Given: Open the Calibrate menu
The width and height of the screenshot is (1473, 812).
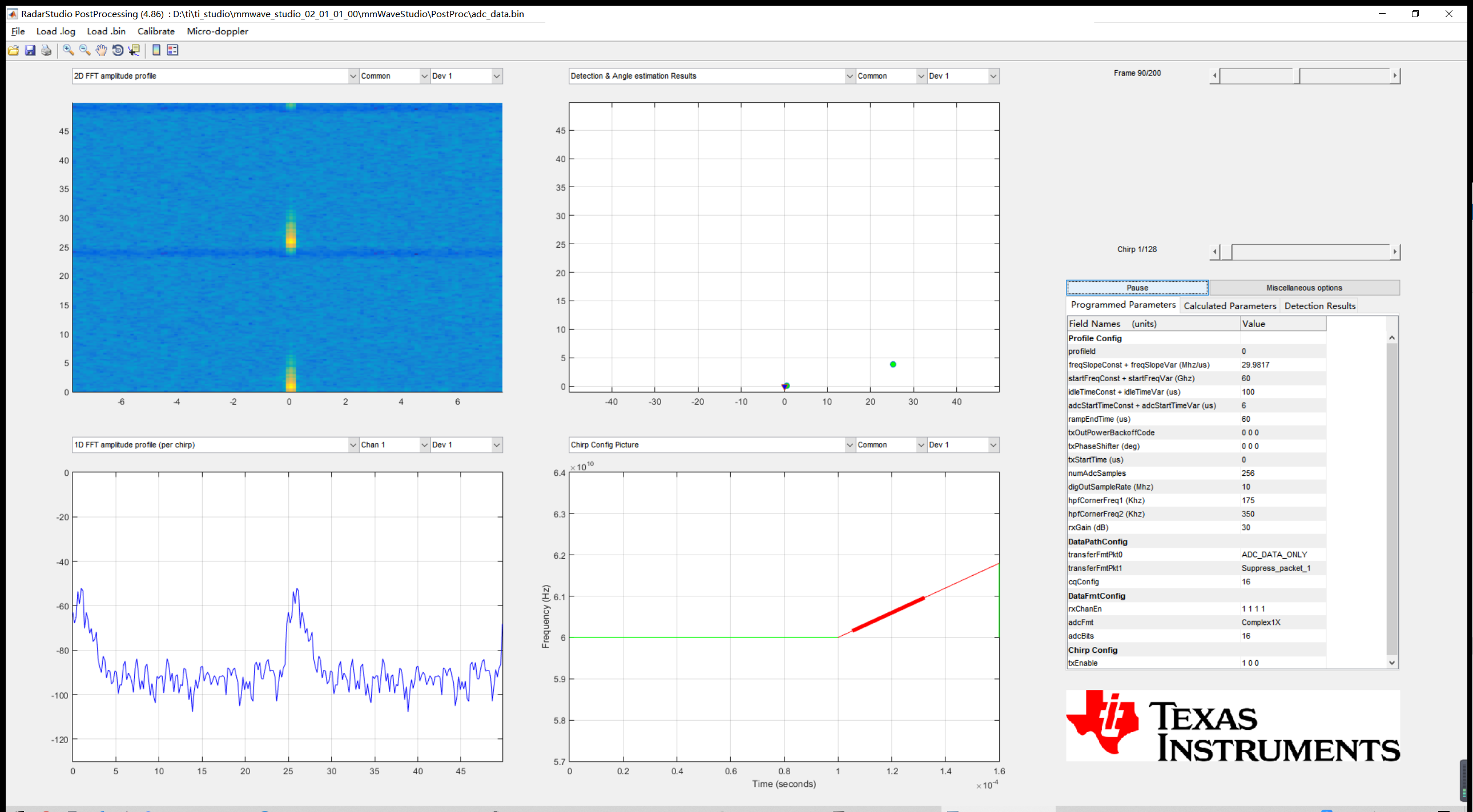Looking at the screenshot, I should [155, 31].
